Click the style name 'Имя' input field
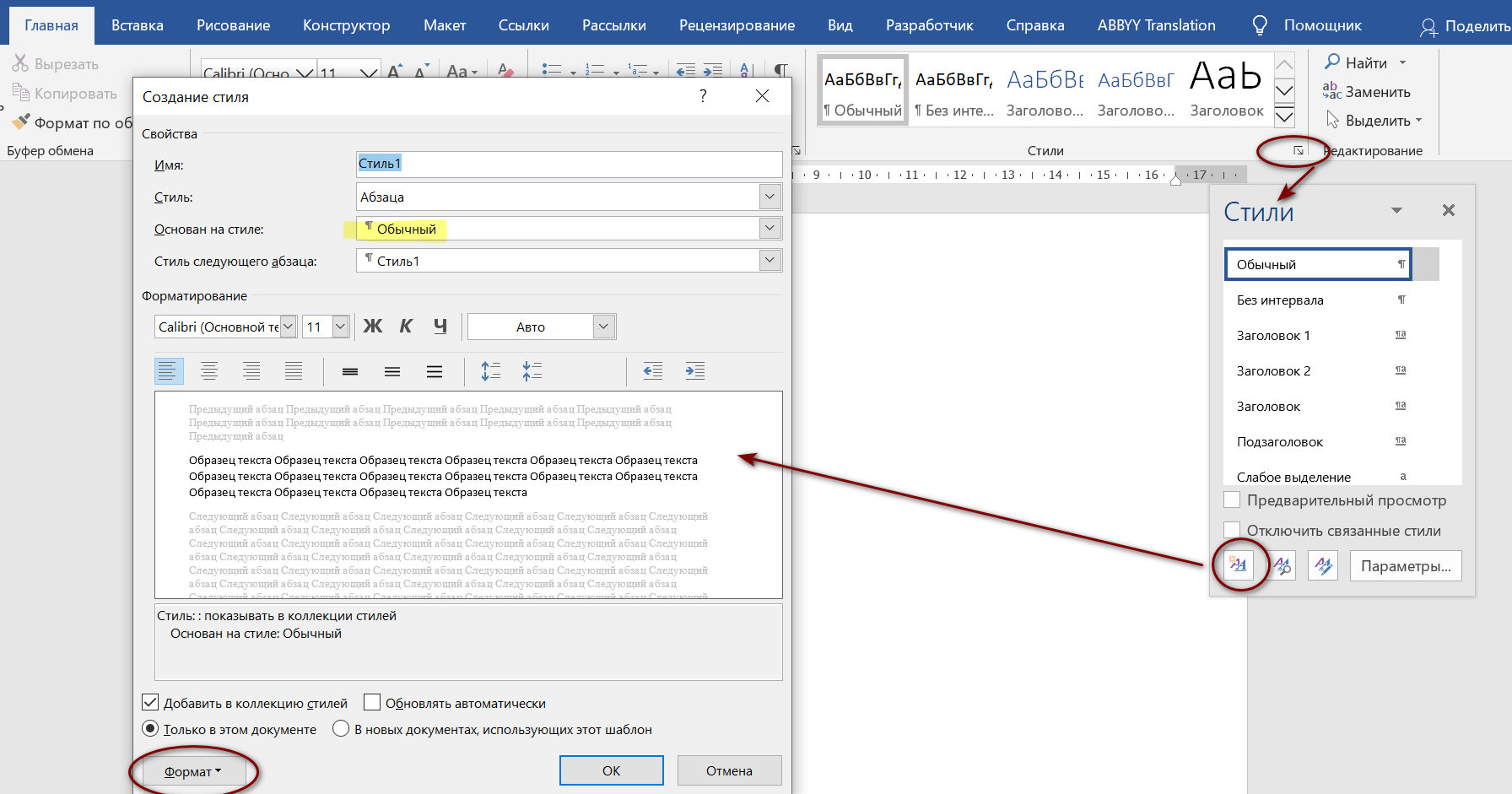The height and width of the screenshot is (794, 1512). click(570, 164)
